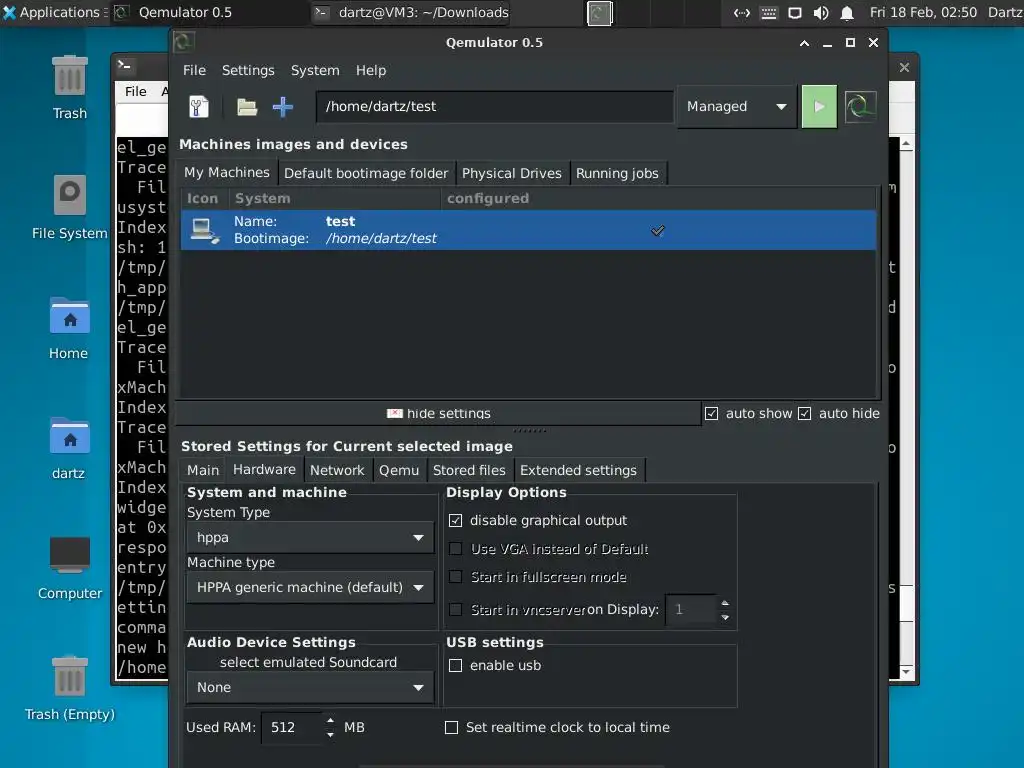This screenshot has width=1024, height=768.
Task: Switch to Default bootimage folder tab
Action: coord(366,174)
